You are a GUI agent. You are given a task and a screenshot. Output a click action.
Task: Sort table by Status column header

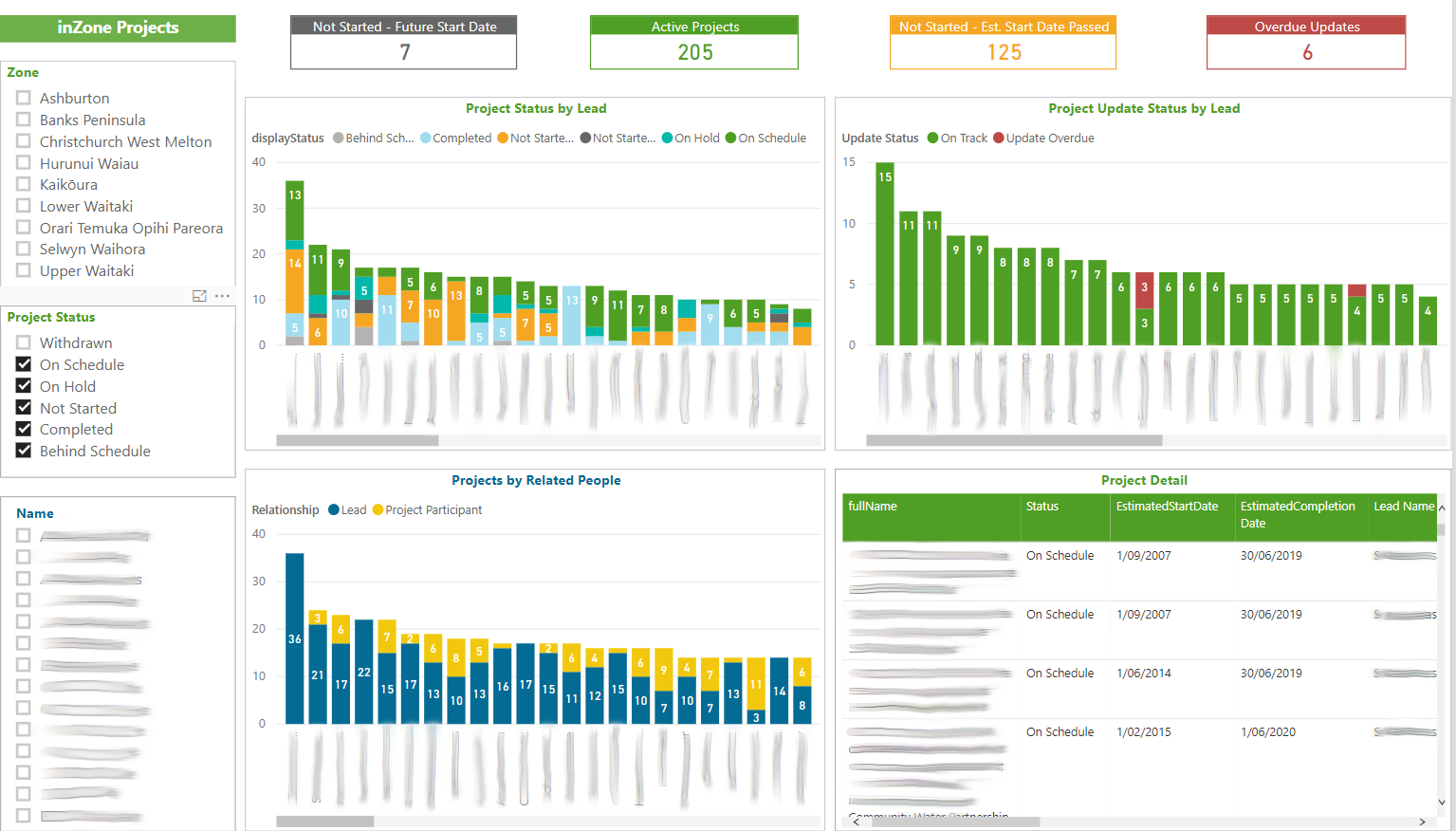(1041, 507)
